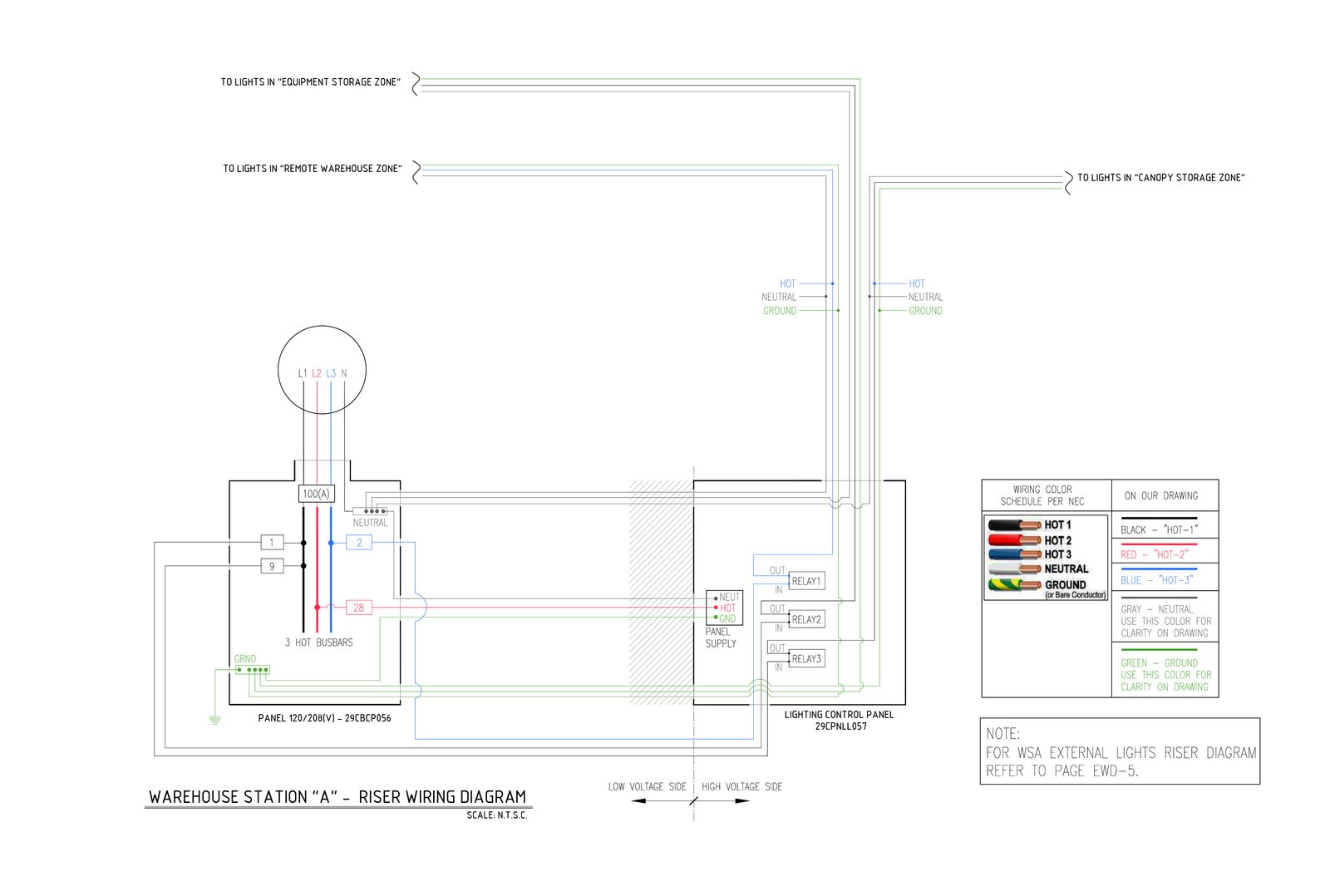Click the meter circle with L1 L2 L3 N

click(321, 368)
